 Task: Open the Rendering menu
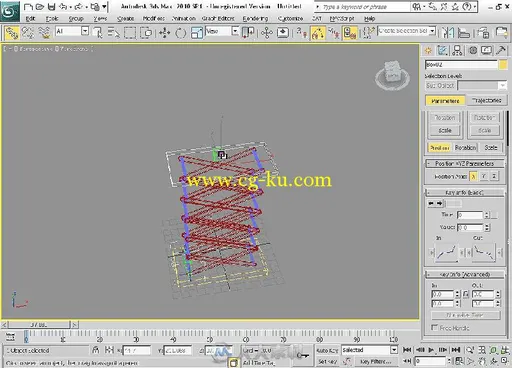(x=255, y=19)
